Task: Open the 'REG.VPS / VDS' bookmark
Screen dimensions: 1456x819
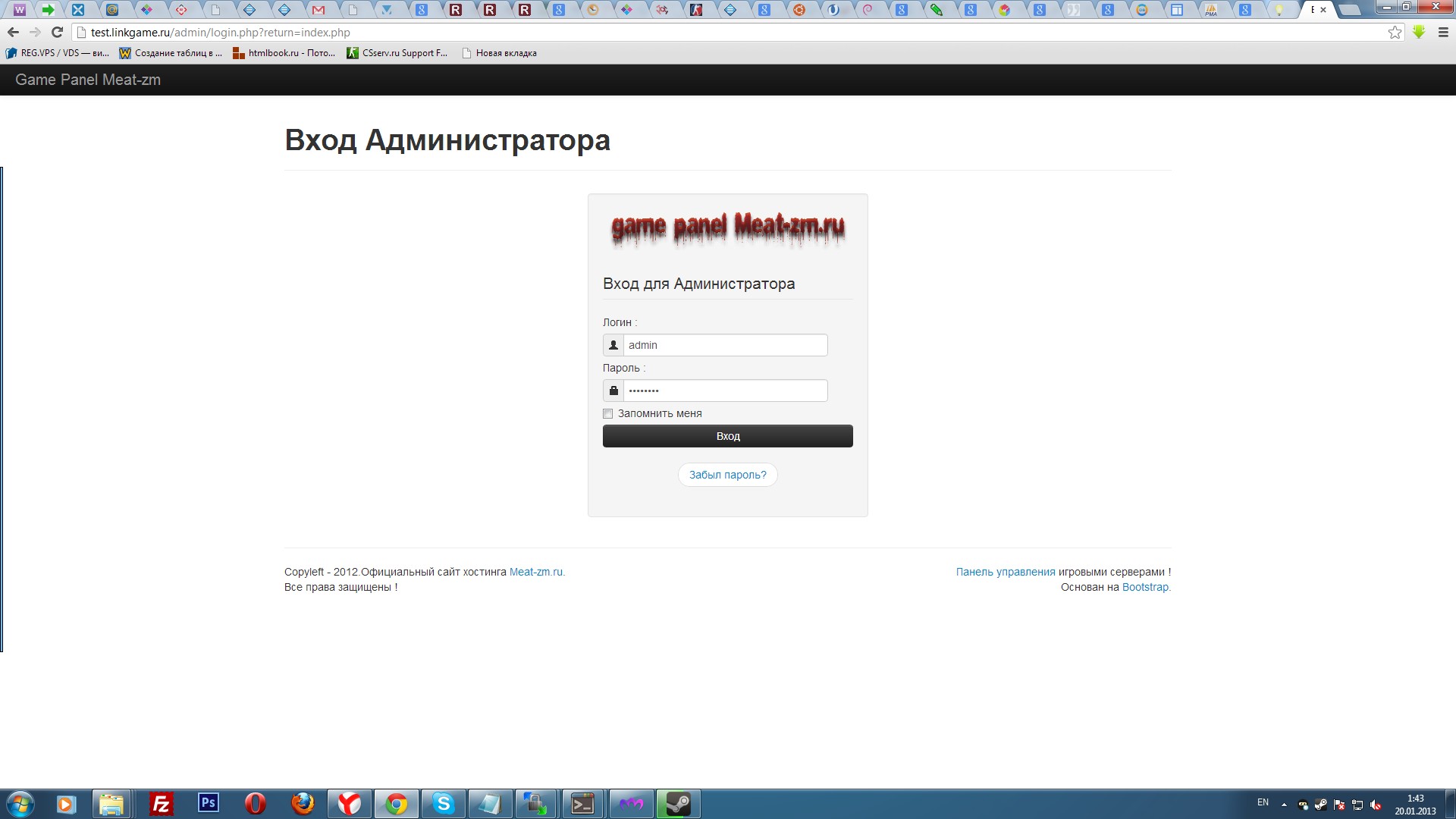Action: point(58,53)
